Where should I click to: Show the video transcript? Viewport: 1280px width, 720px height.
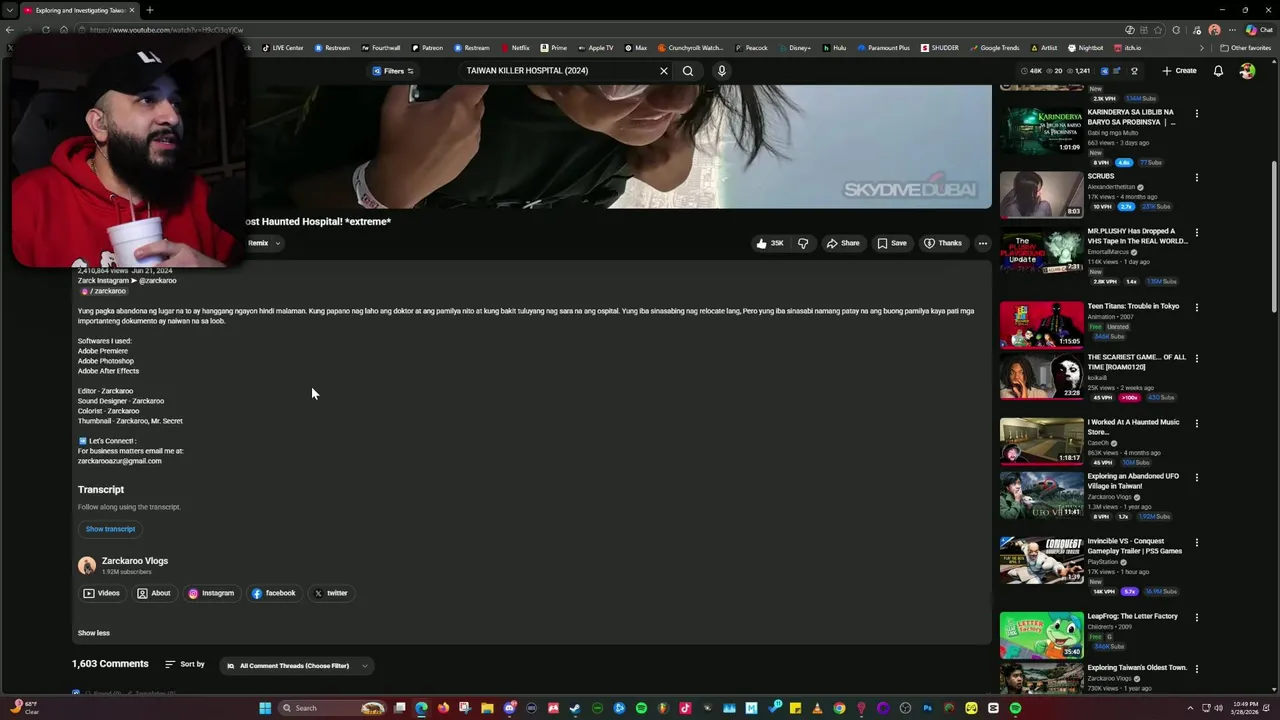pyautogui.click(x=110, y=529)
